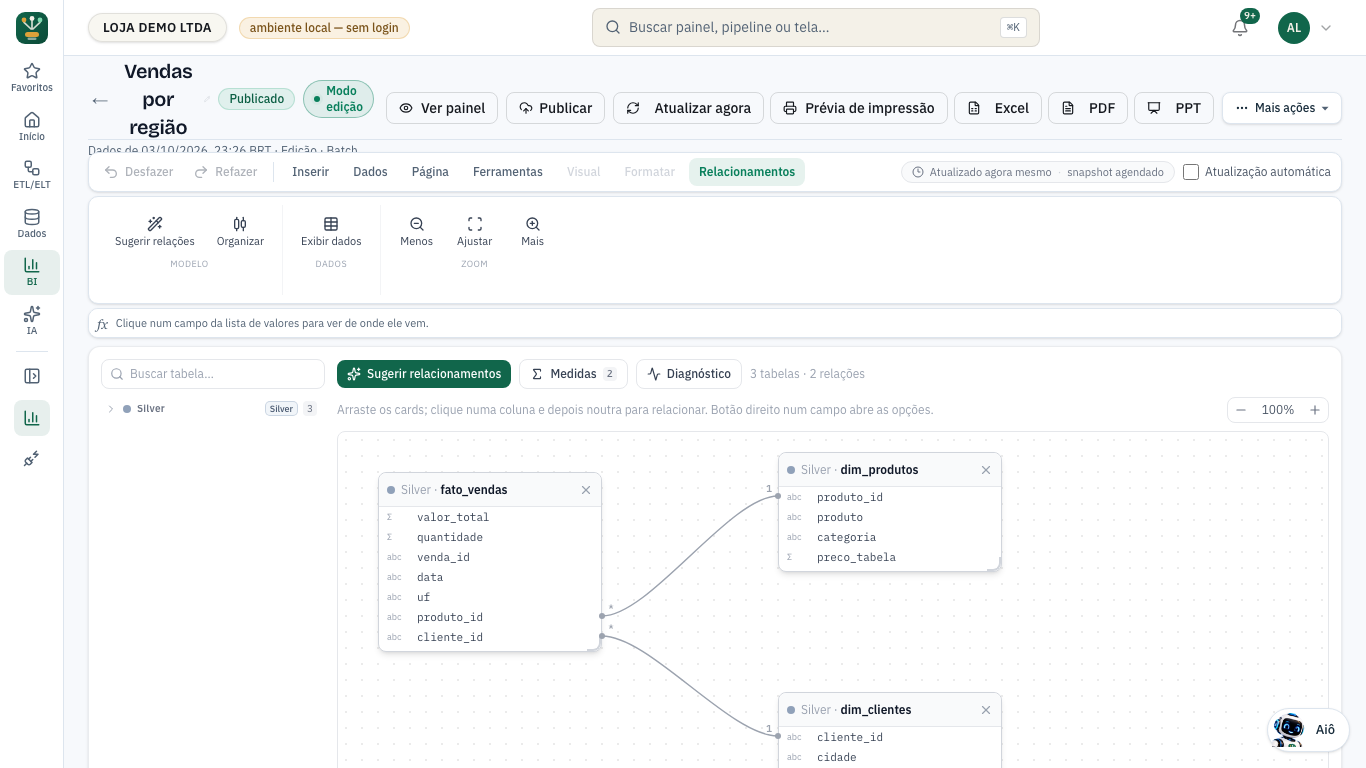Screen dimensions: 1366x768
Task: Open the IA sidebar section
Action: [x=32, y=321]
